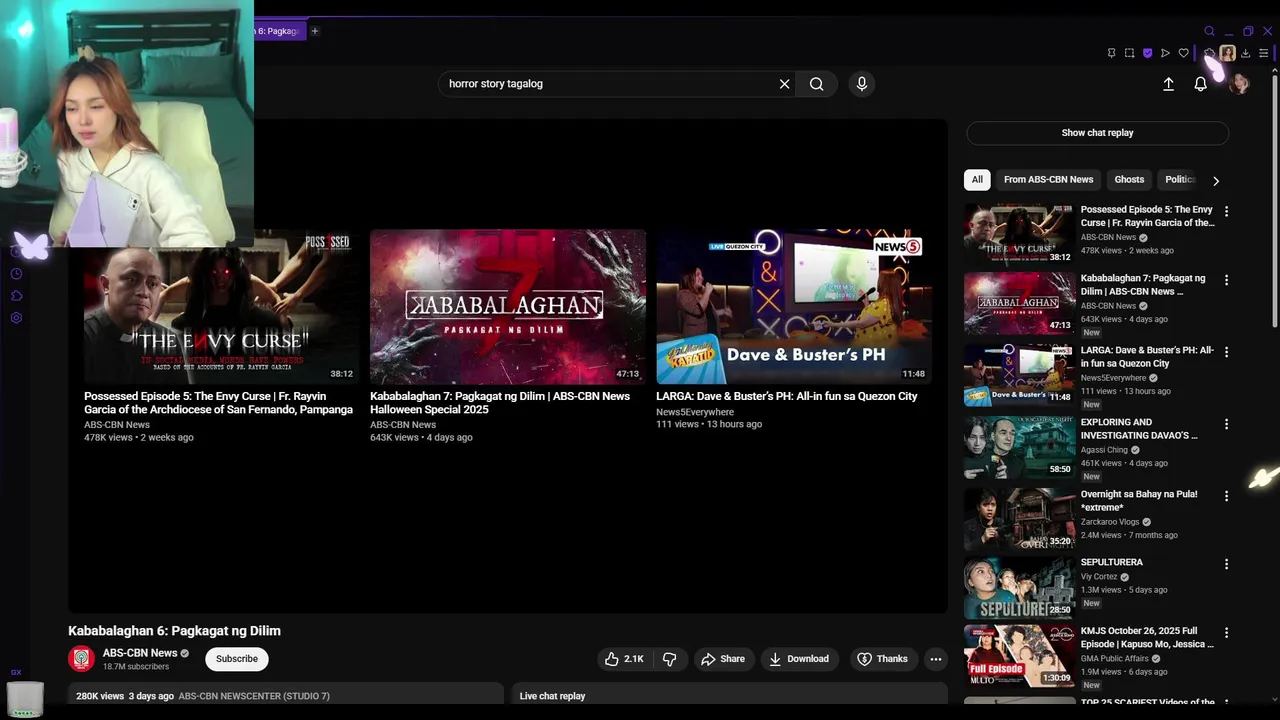1280x720 pixels.
Task: Open the browser tab search magnifier
Action: (x=1209, y=31)
